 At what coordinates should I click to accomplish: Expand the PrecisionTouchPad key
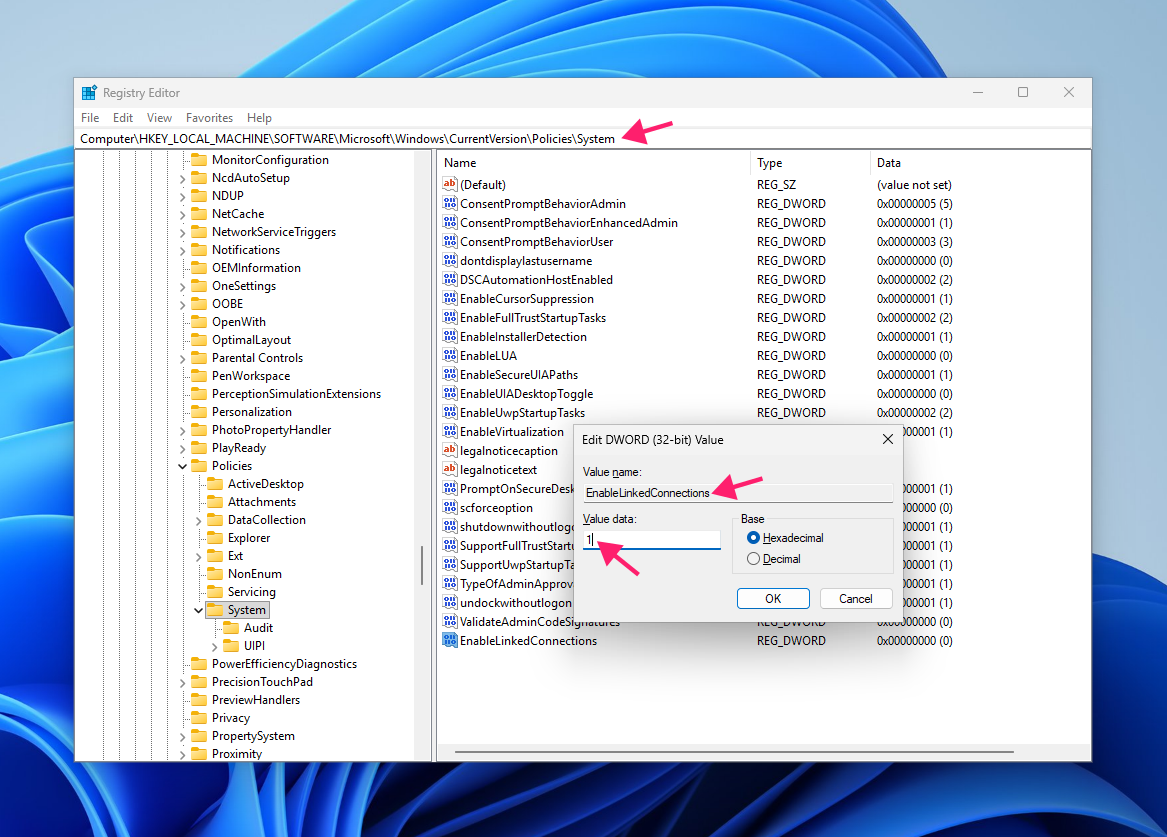pyautogui.click(x=182, y=682)
